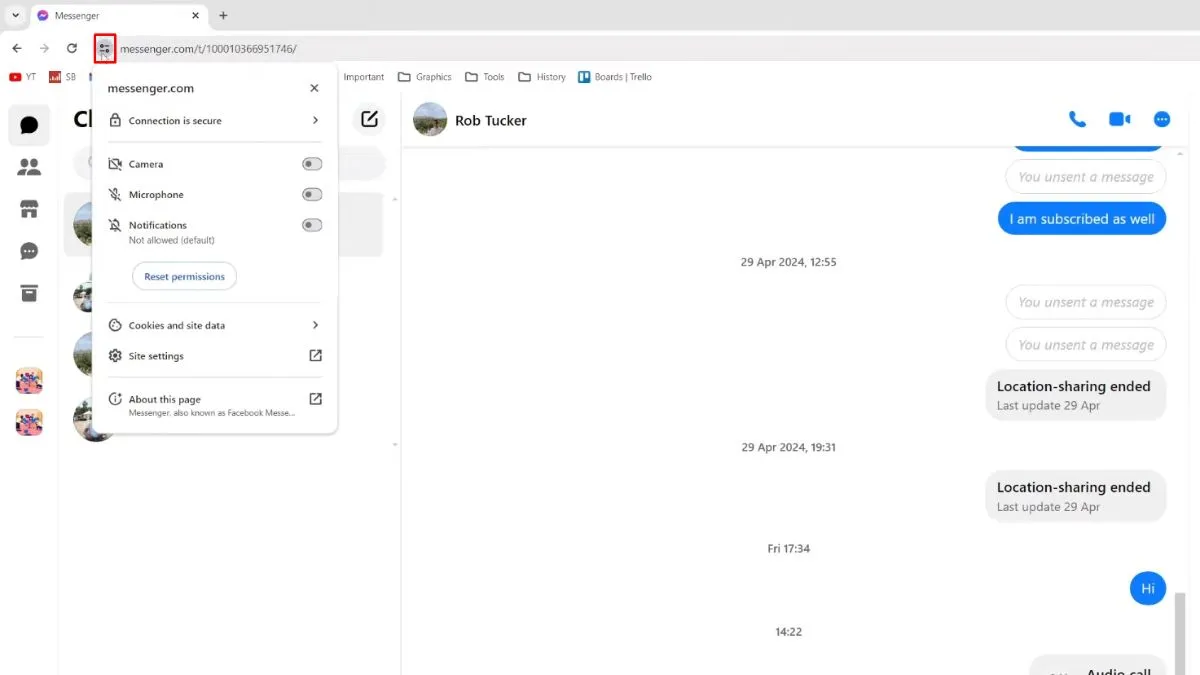Open Marketplace from the Messenger sidebar
Image resolution: width=1200 pixels, height=675 pixels.
point(29,208)
